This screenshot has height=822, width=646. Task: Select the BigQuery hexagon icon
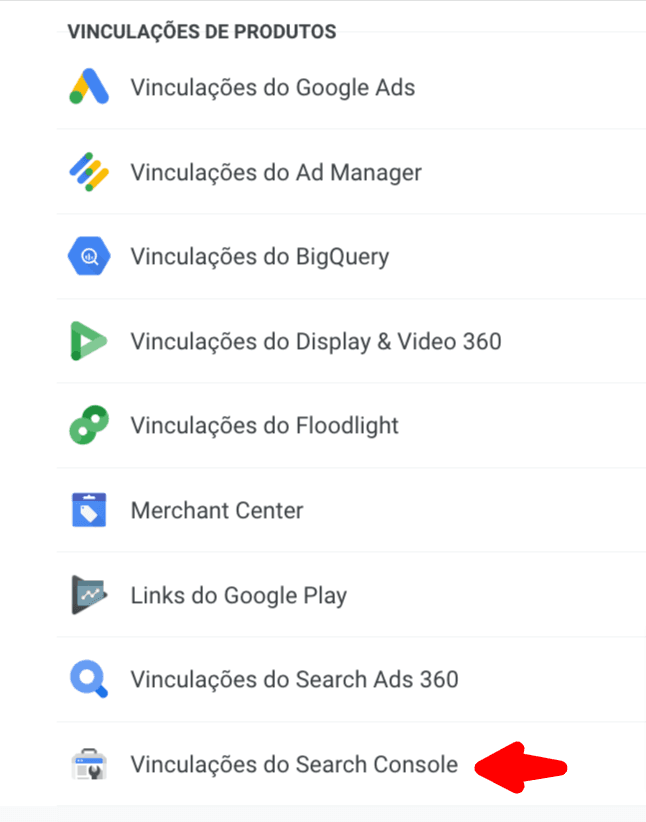pyautogui.click(x=89, y=256)
